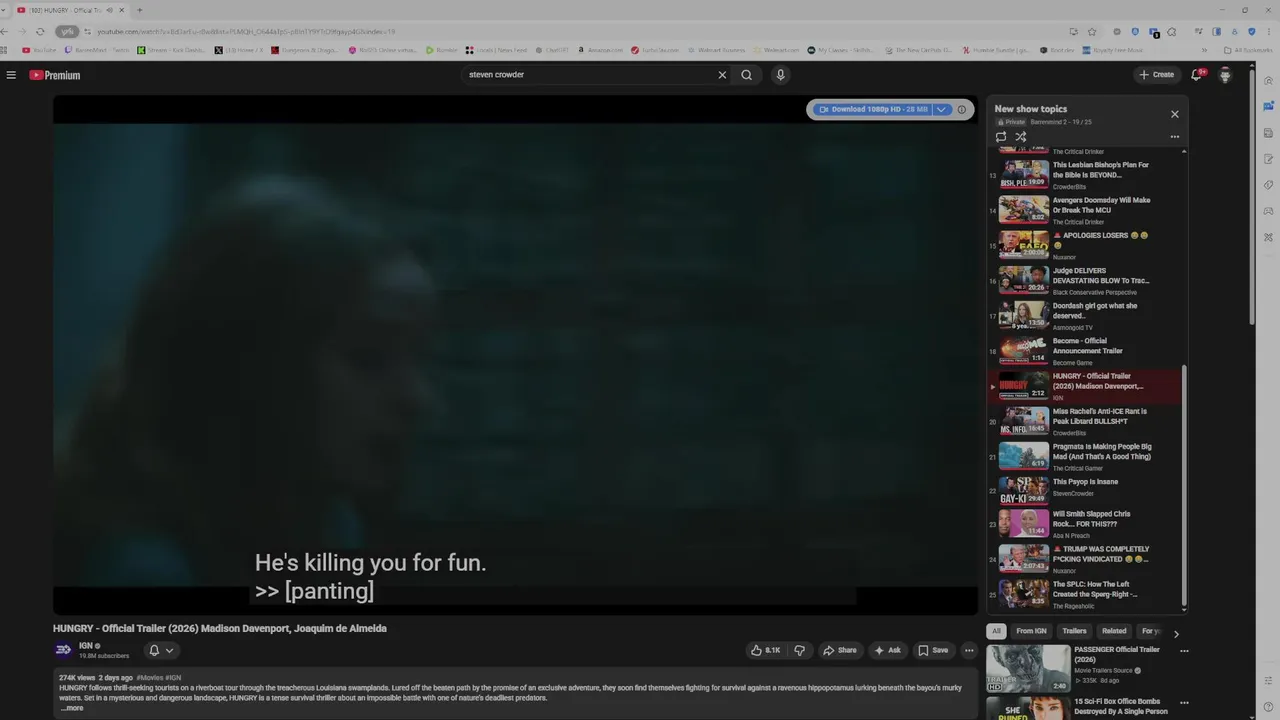The image size is (1280, 720).
Task: Open the IGN channel name link
Action: click(x=86, y=646)
